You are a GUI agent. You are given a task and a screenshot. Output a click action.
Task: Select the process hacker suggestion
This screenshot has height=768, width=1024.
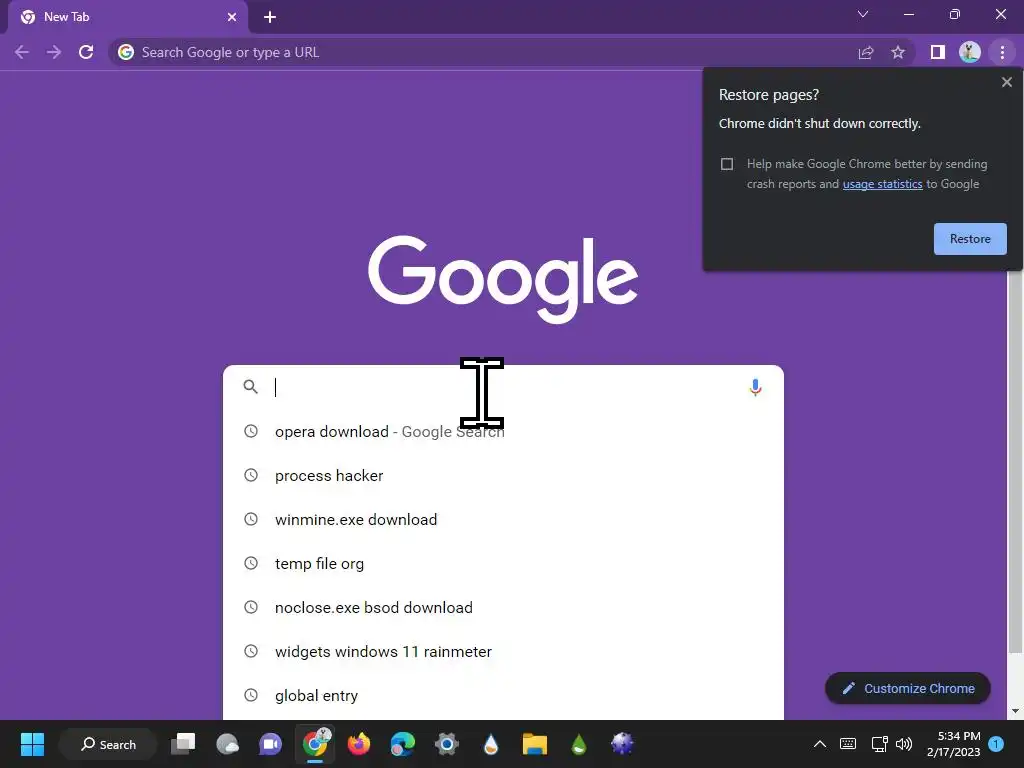click(503, 475)
